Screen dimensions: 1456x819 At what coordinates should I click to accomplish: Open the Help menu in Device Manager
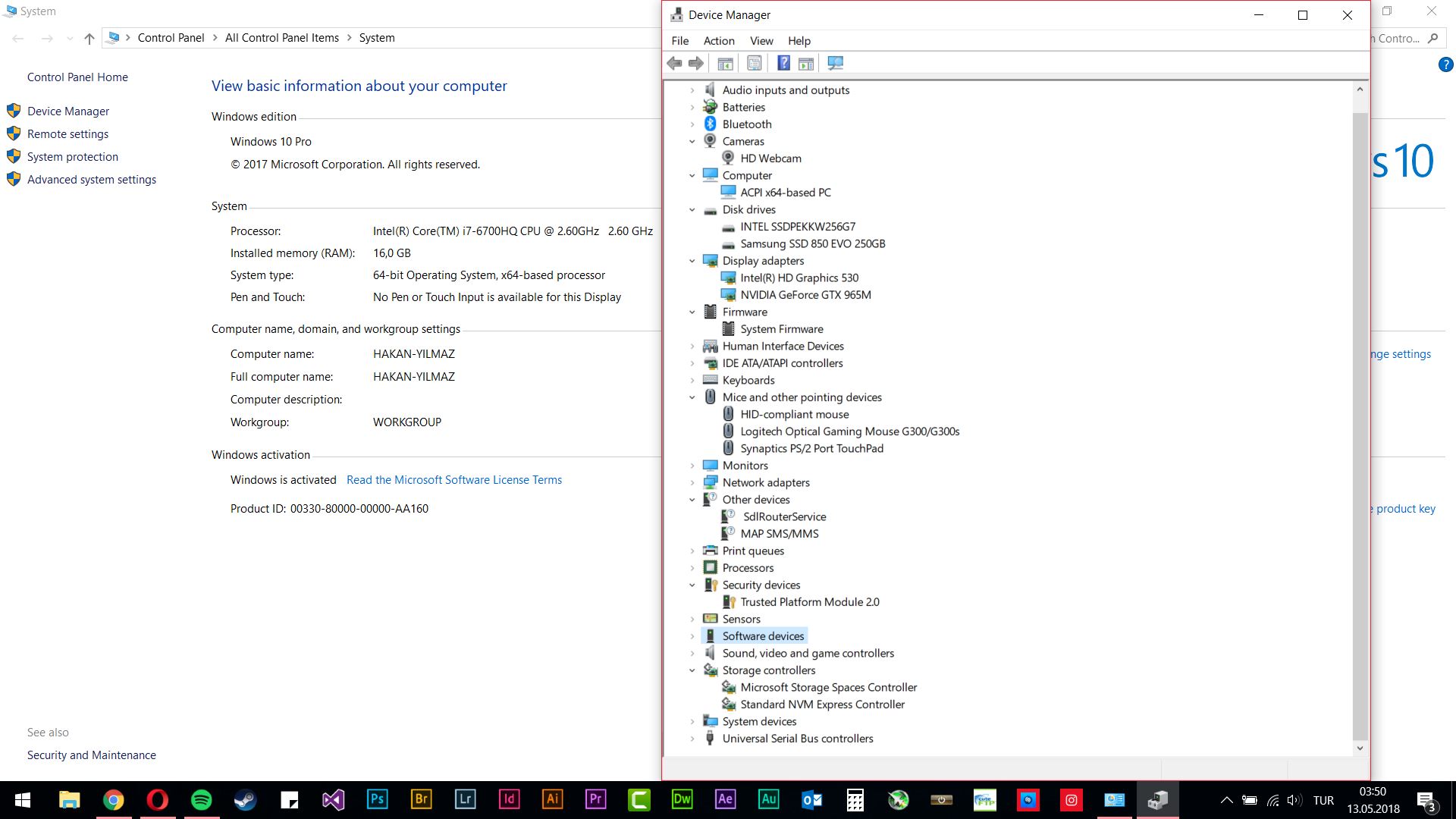799,41
